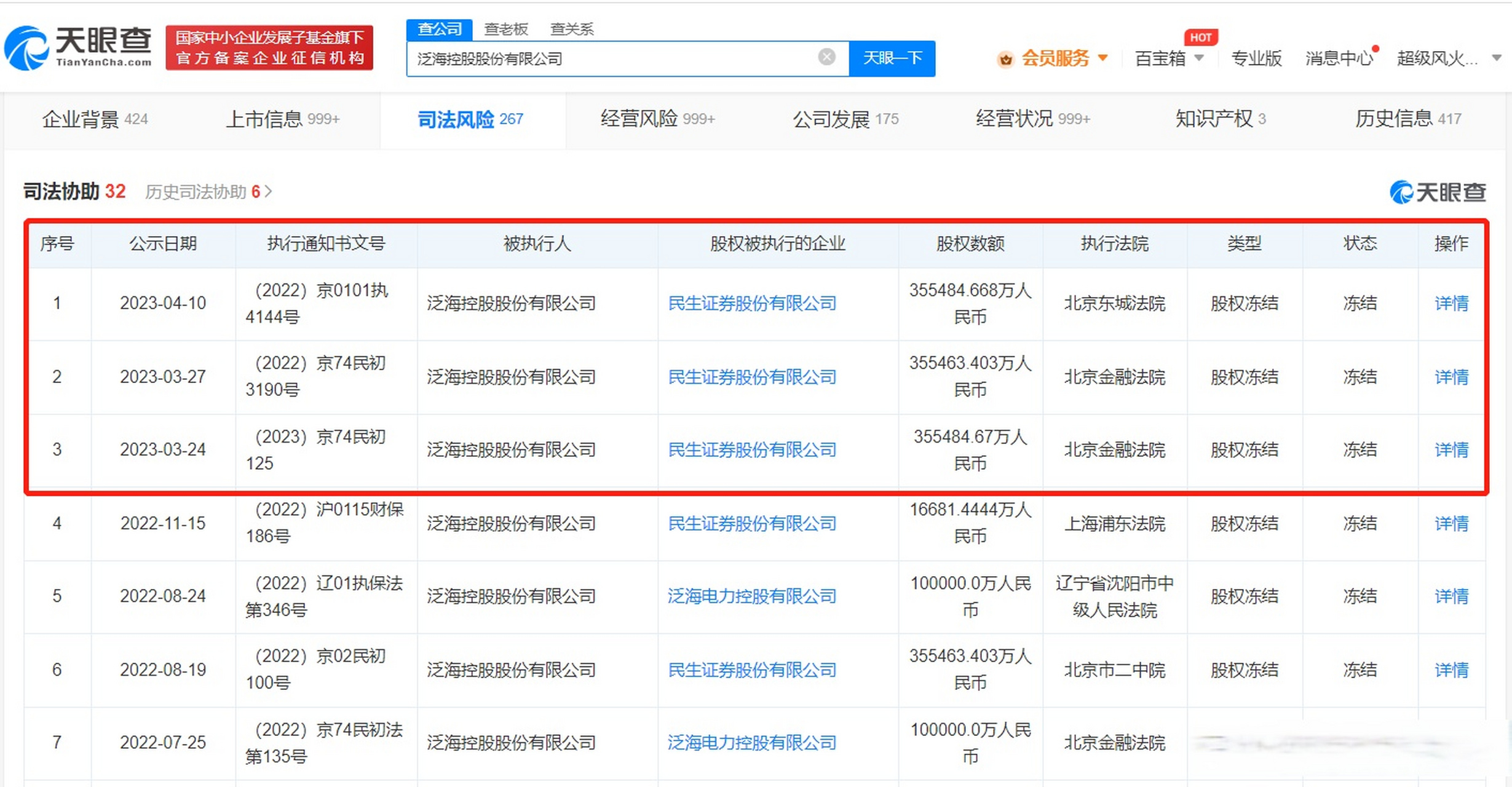This screenshot has height=787, width=1512.
Task: Open the 上市信息 tab
Action: [x=283, y=119]
